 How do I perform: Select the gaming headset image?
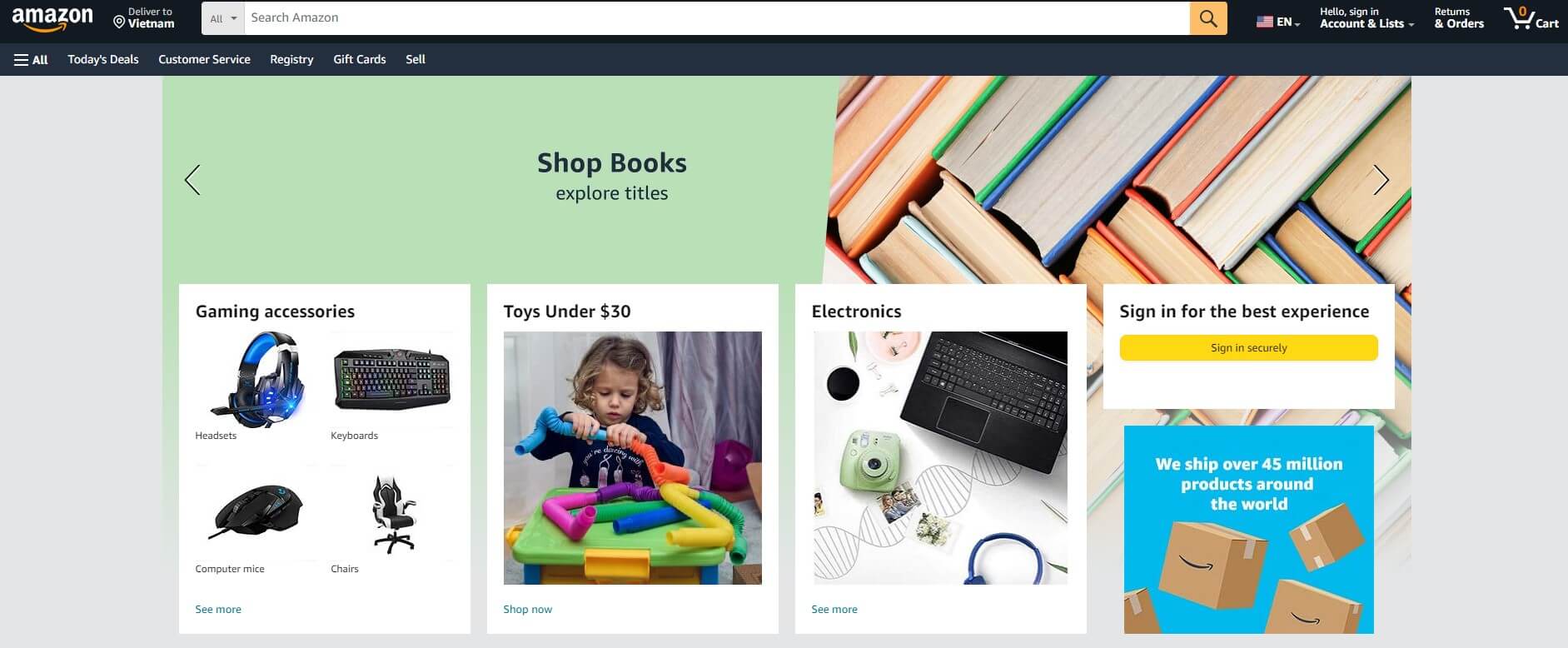(256, 380)
